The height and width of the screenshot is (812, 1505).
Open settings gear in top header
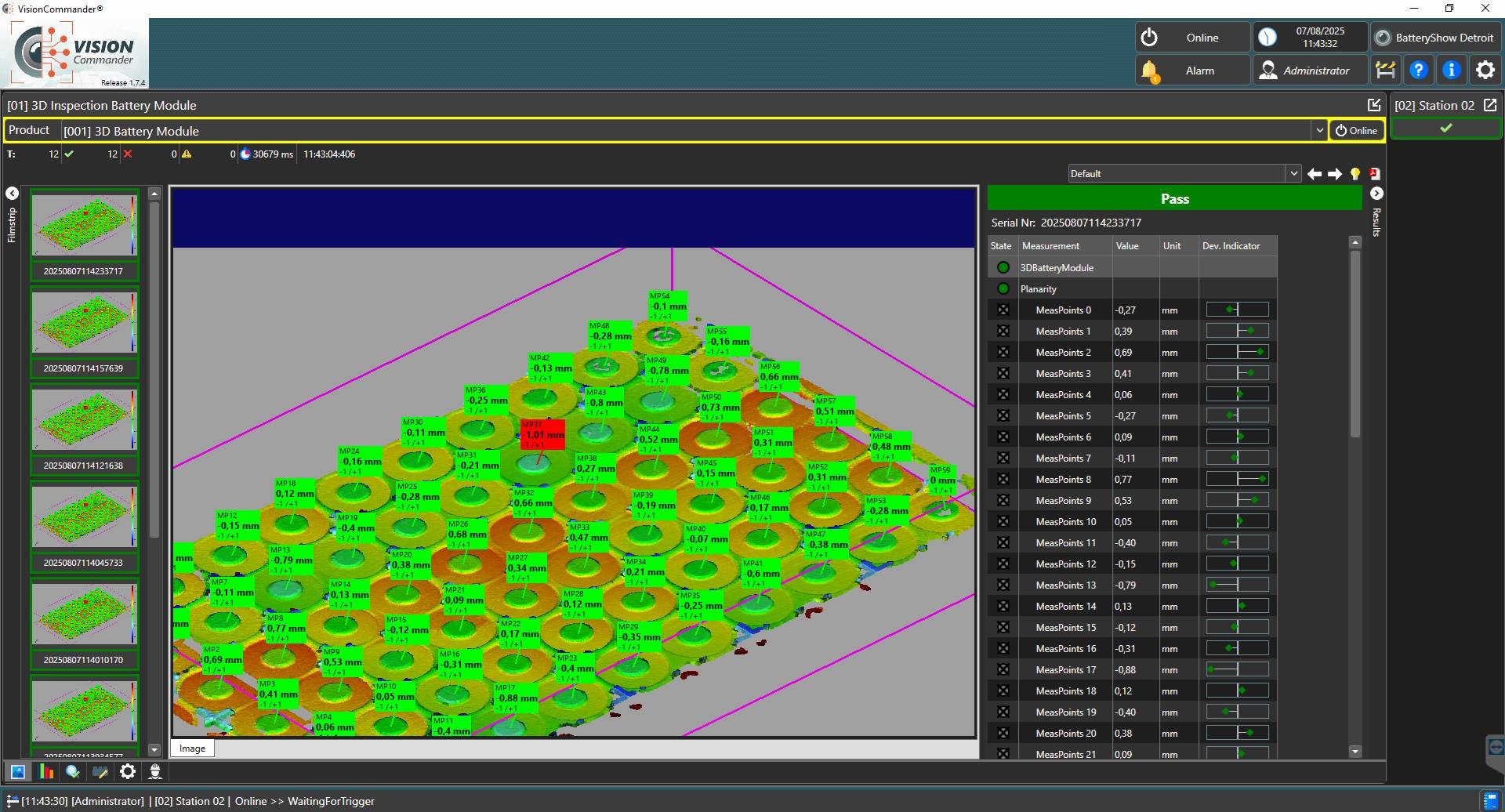(1485, 71)
